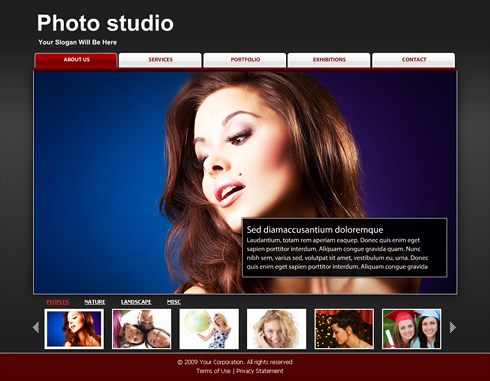The height and width of the screenshot is (381, 490).
Task: Select thumbnail of woman by red curtain
Action: coord(344,329)
